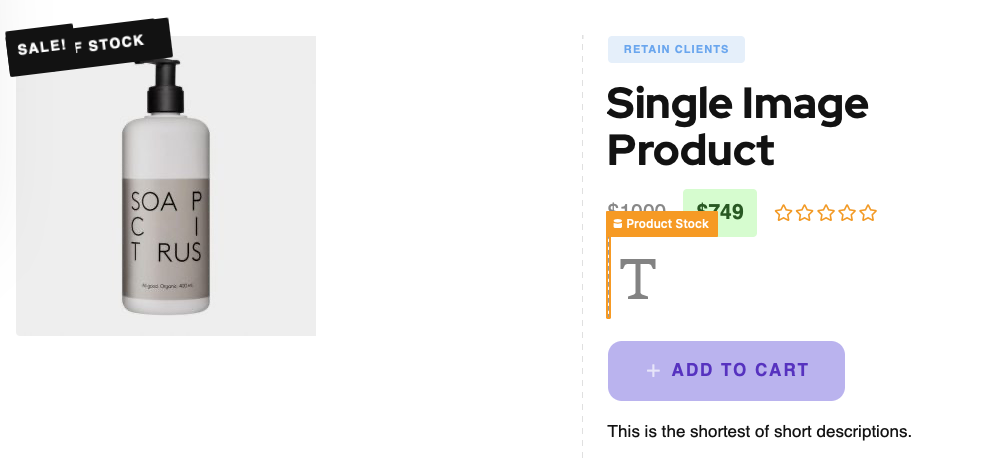Click the large T text placeholder icon
Image resolution: width=996 pixels, height=460 pixels.
tap(638, 279)
